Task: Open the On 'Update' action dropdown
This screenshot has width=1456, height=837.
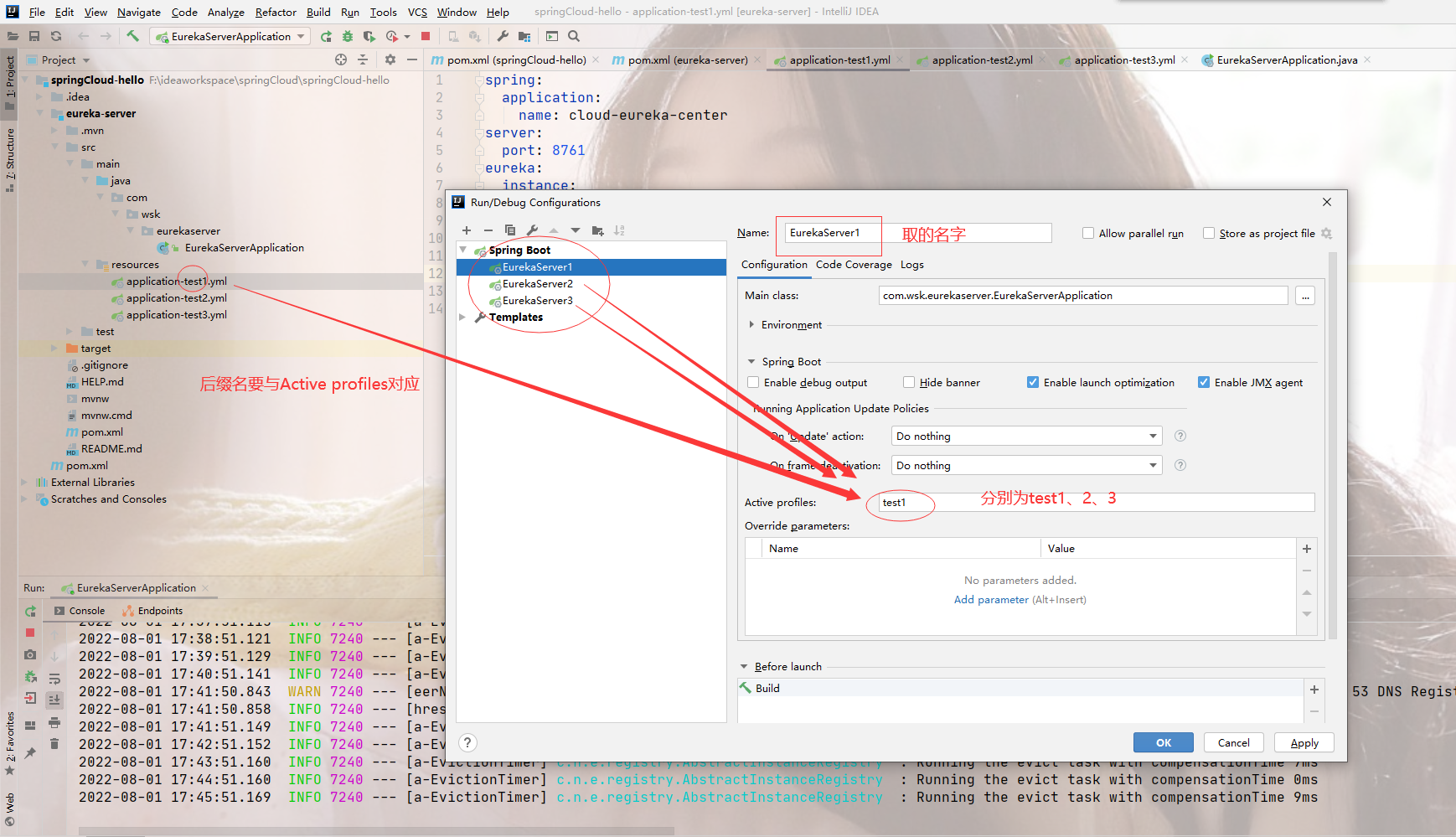Action: point(1026,436)
